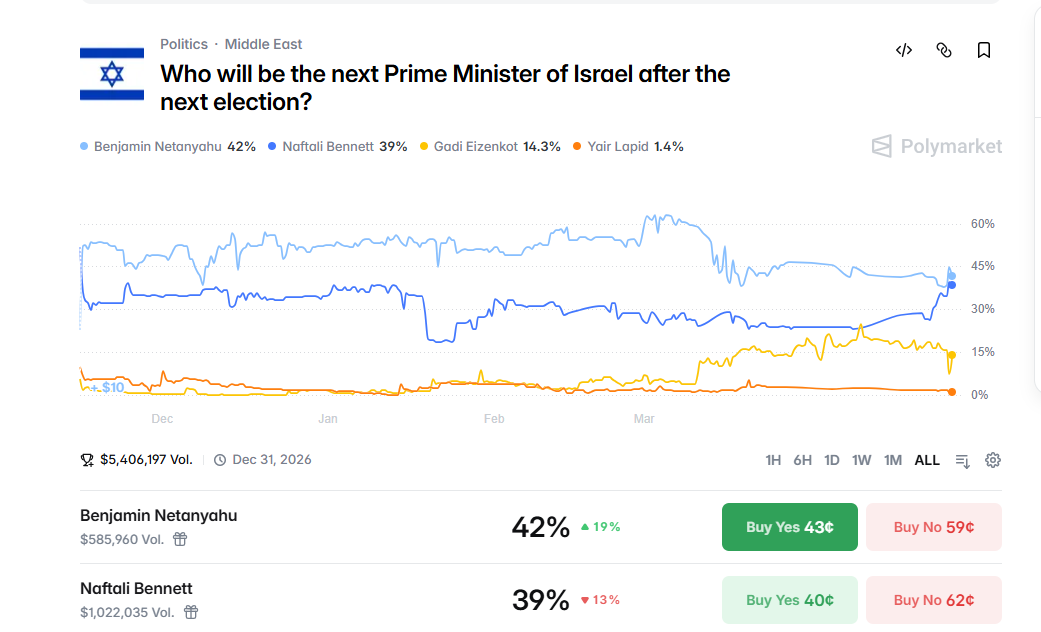Show the 1D chart range

pos(832,460)
